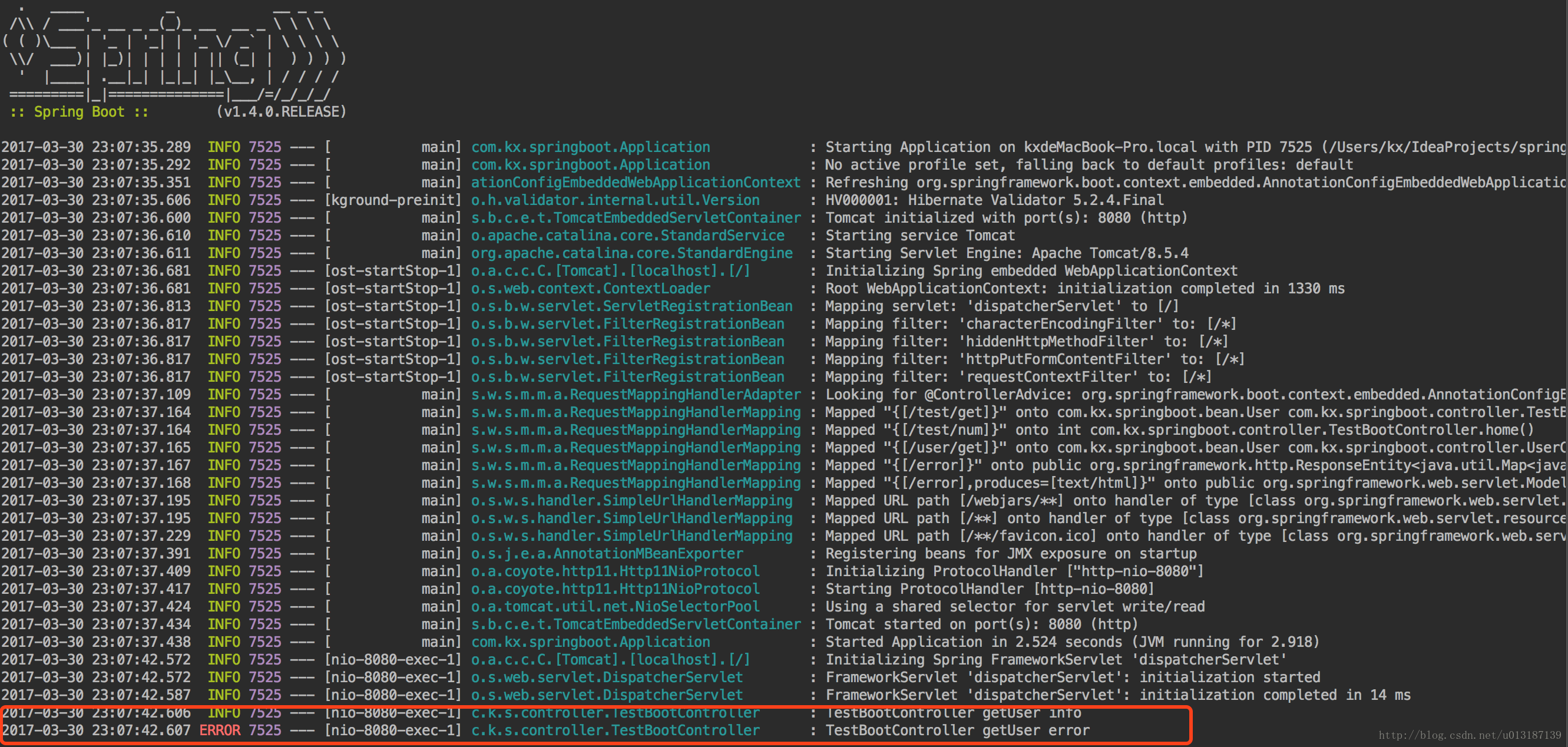This screenshot has width=1568, height=747.
Task: Click 'Mapped "{[/test/get]}"' log message
Action: [x=1196, y=412]
